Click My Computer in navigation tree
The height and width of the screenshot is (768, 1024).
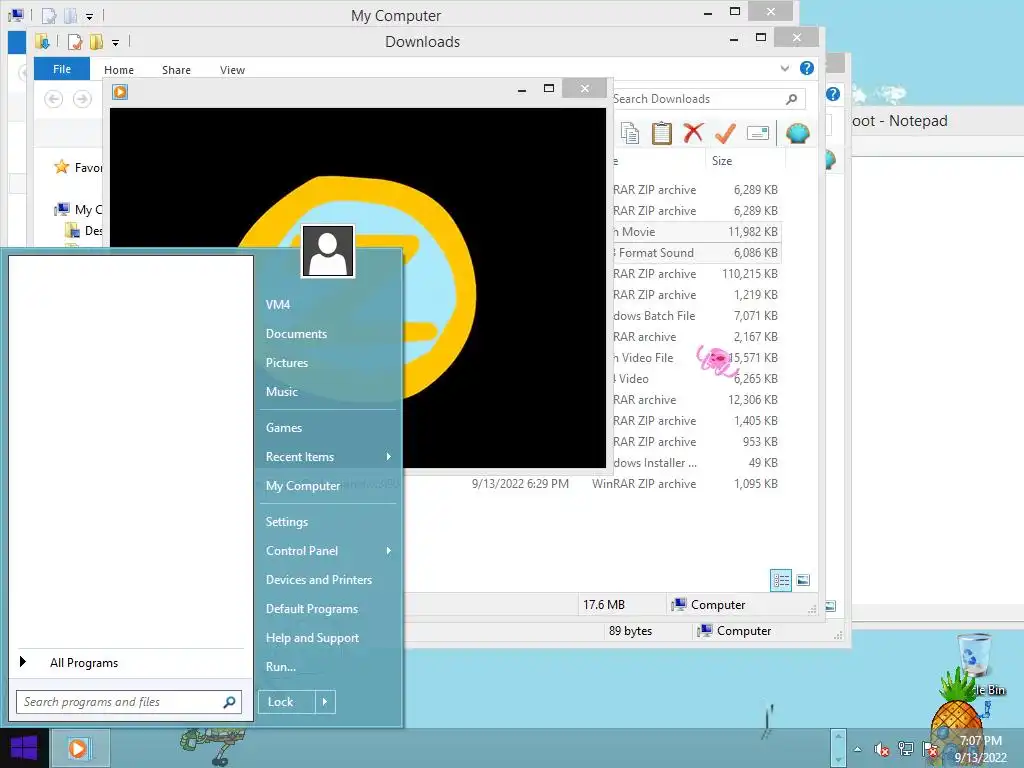coord(78,210)
